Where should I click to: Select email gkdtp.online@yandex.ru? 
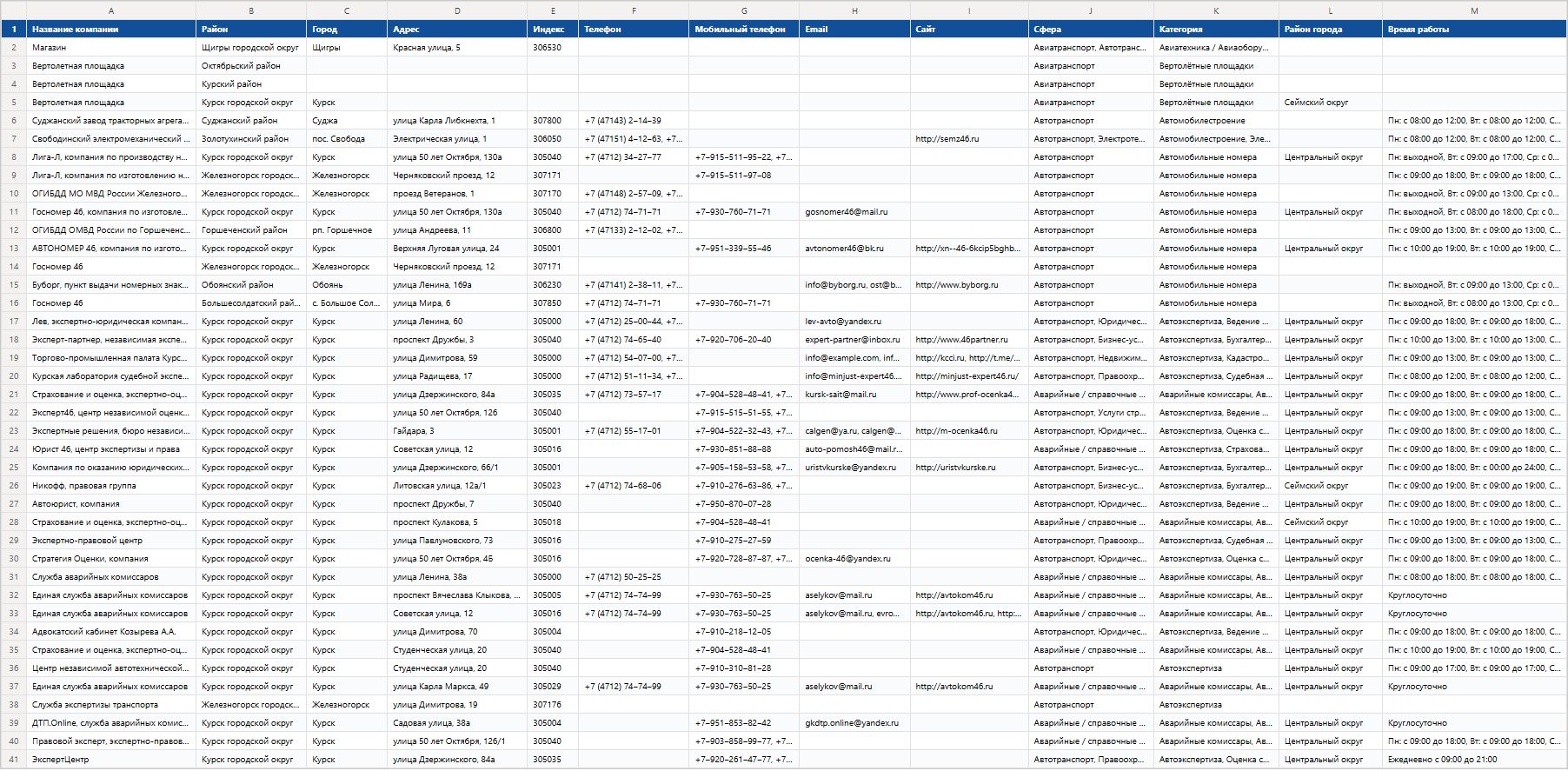[854, 723]
